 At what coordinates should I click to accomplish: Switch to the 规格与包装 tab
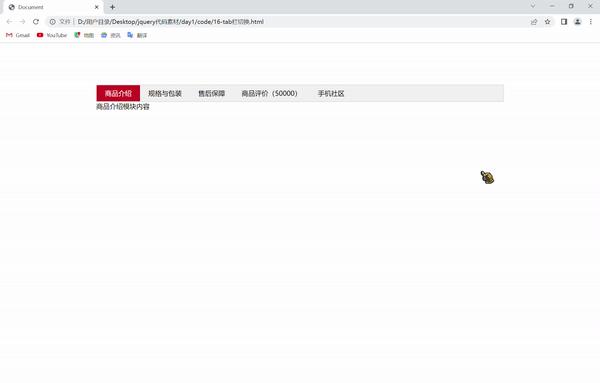click(165, 93)
